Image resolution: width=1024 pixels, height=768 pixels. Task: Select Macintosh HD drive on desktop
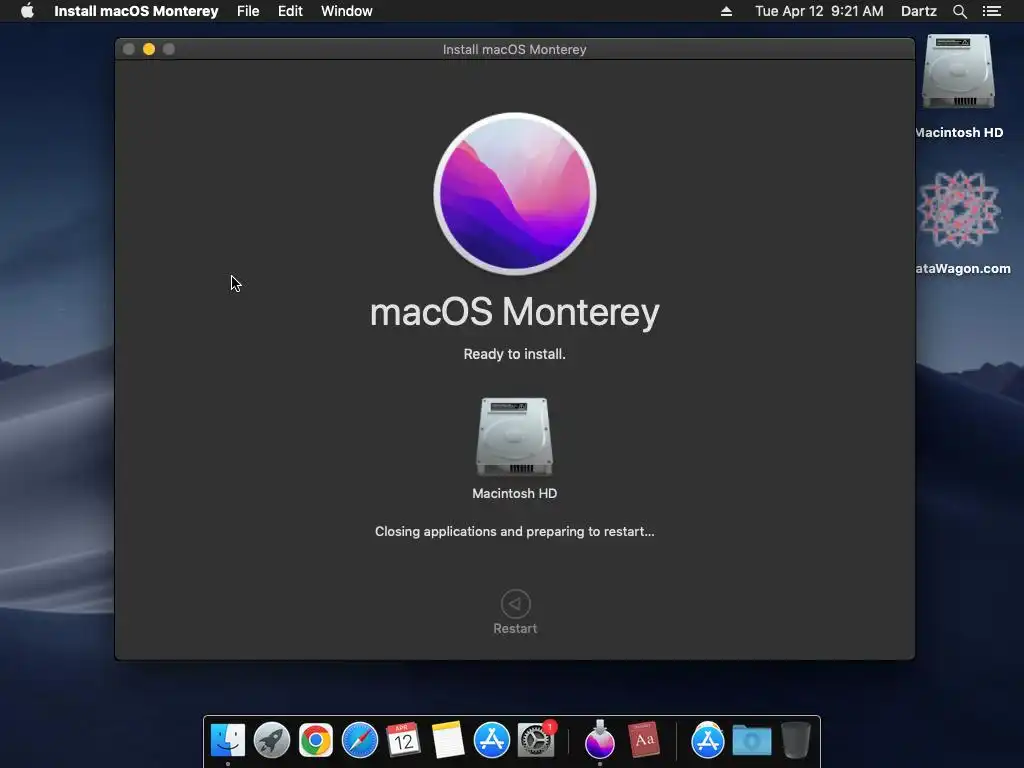(x=958, y=72)
